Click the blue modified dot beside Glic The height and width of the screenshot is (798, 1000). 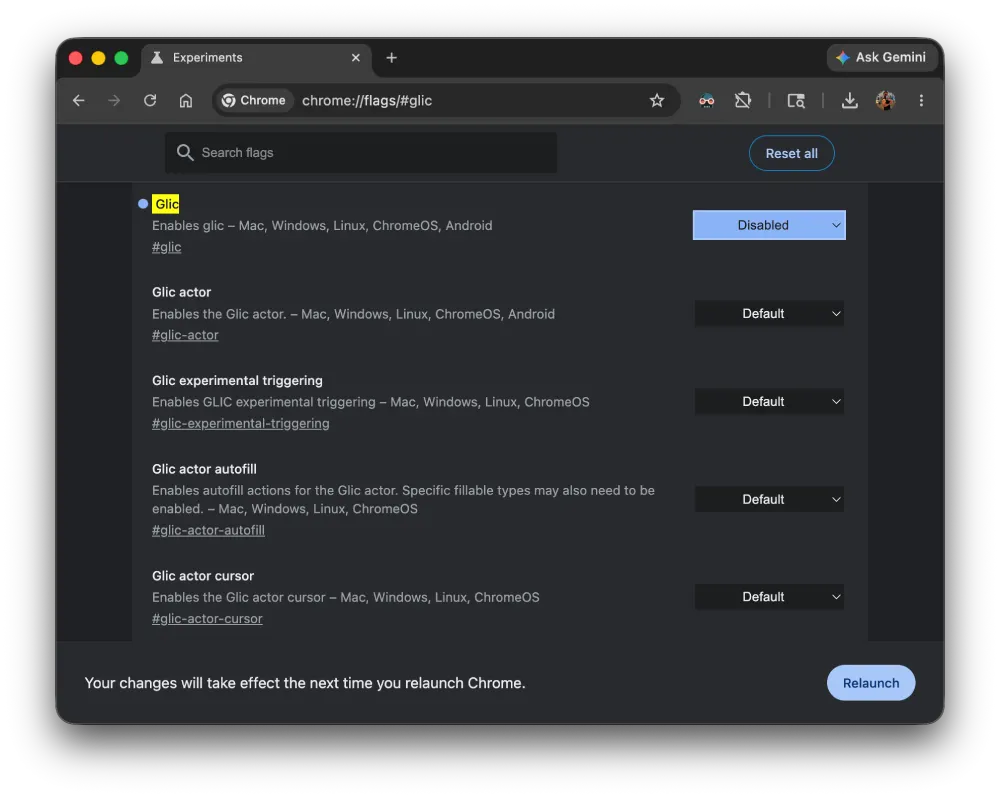143,204
